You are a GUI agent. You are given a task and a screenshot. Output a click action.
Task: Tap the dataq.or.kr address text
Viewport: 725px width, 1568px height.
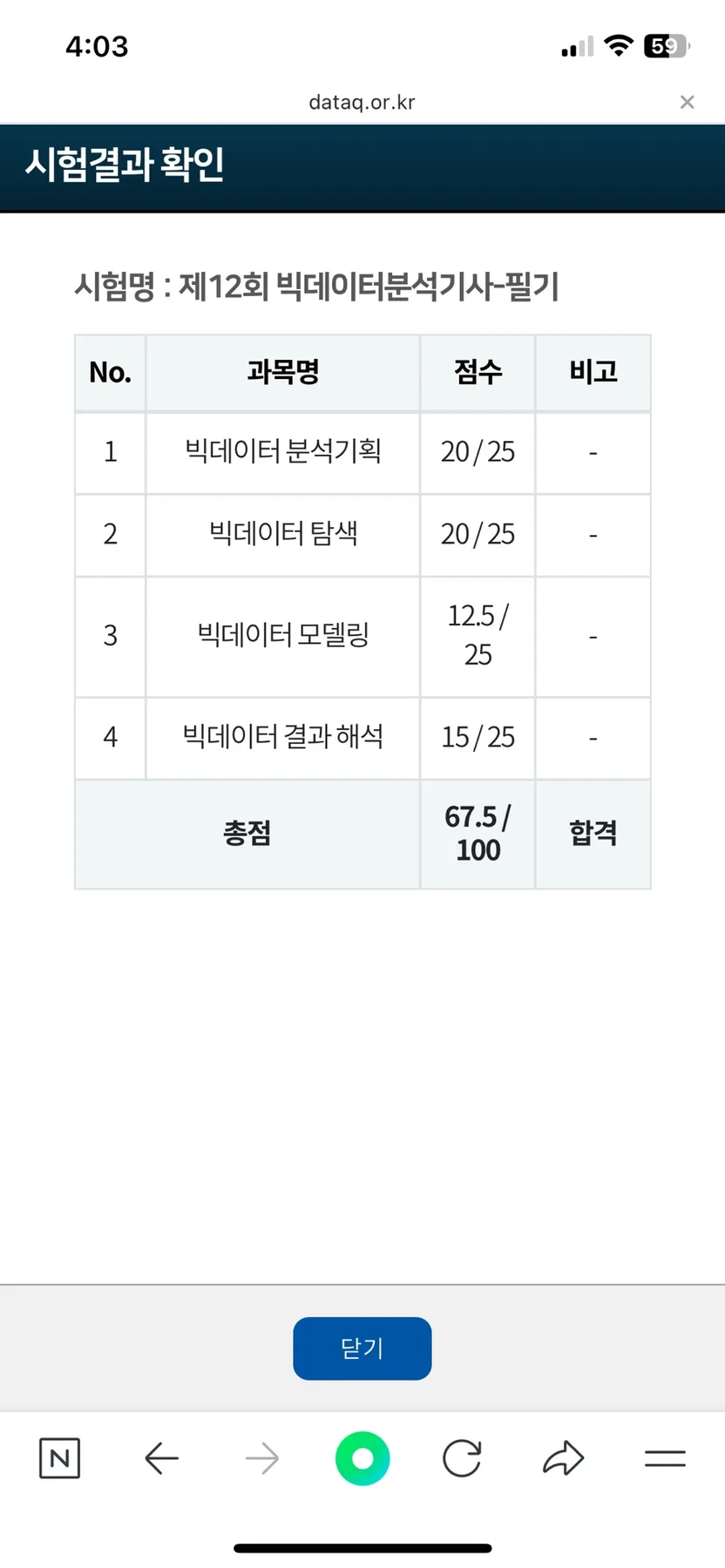tap(362, 102)
